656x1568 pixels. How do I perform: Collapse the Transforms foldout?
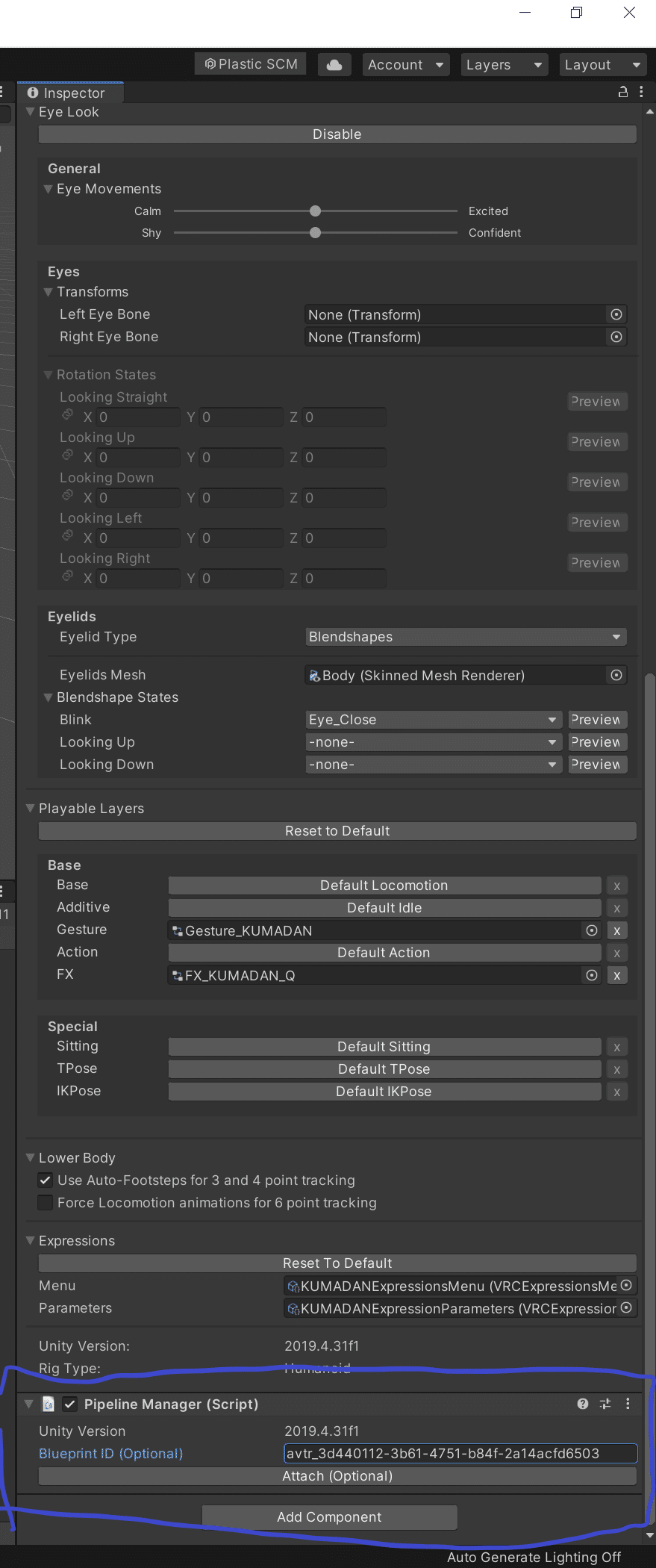49,292
